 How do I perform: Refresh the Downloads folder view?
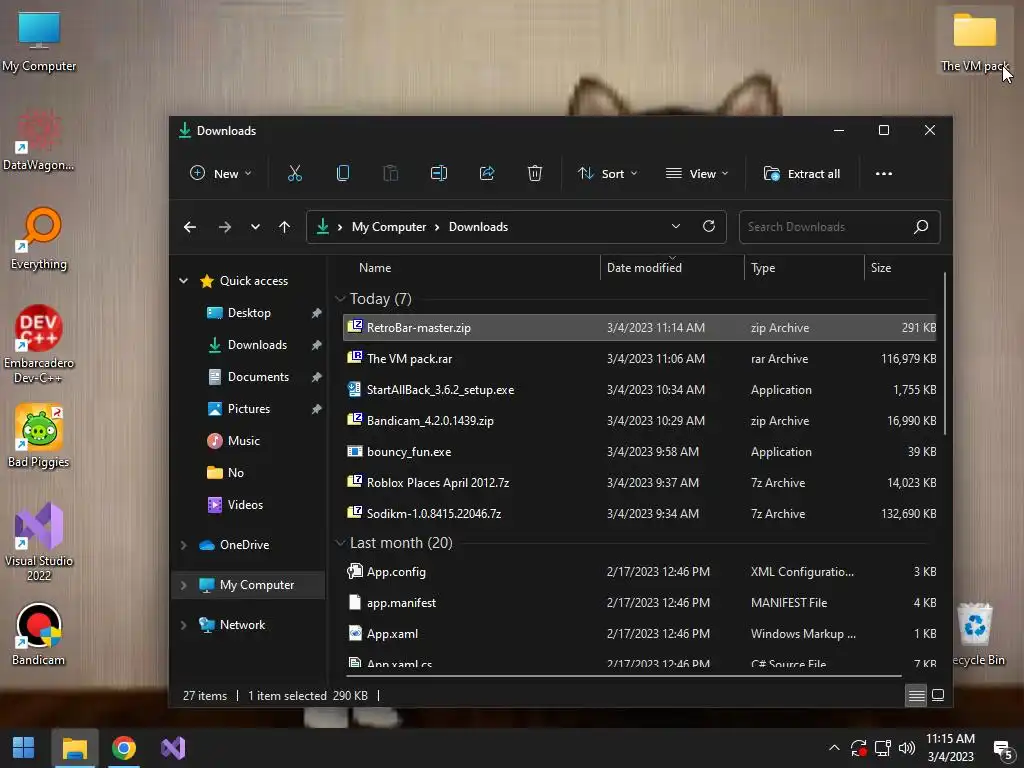[x=709, y=227]
